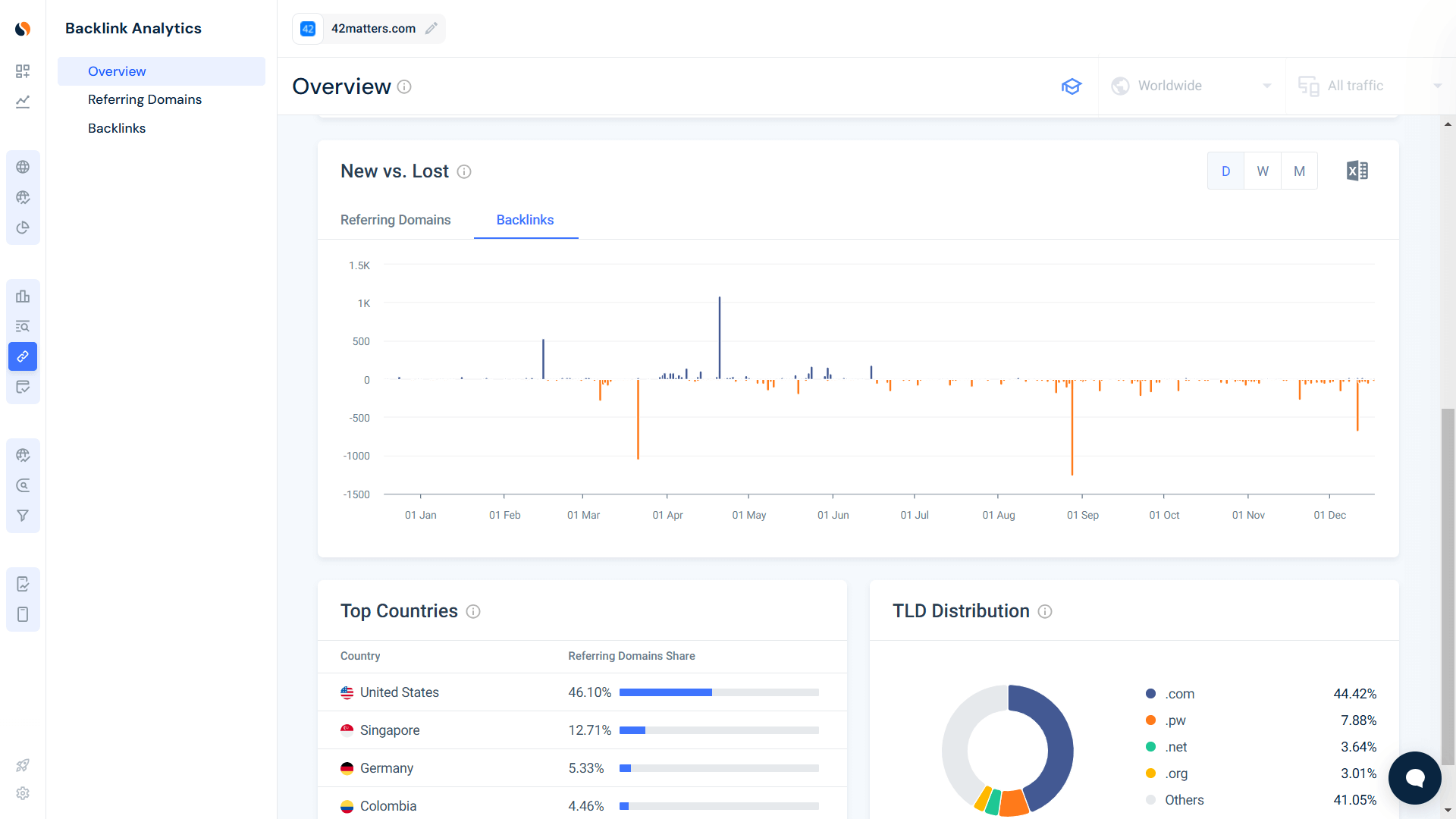
Task: Click Referring Domains in the left panel
Action: click(145, 99)
